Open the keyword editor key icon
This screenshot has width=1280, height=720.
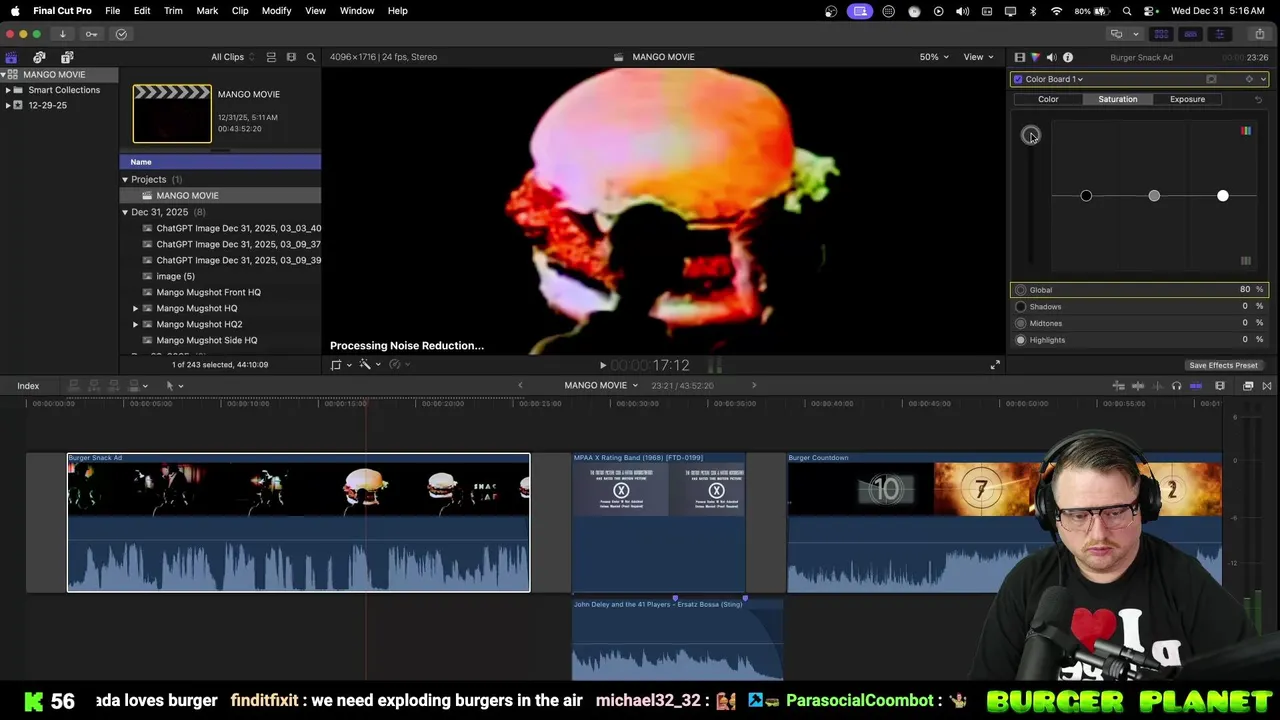[91, 34]
